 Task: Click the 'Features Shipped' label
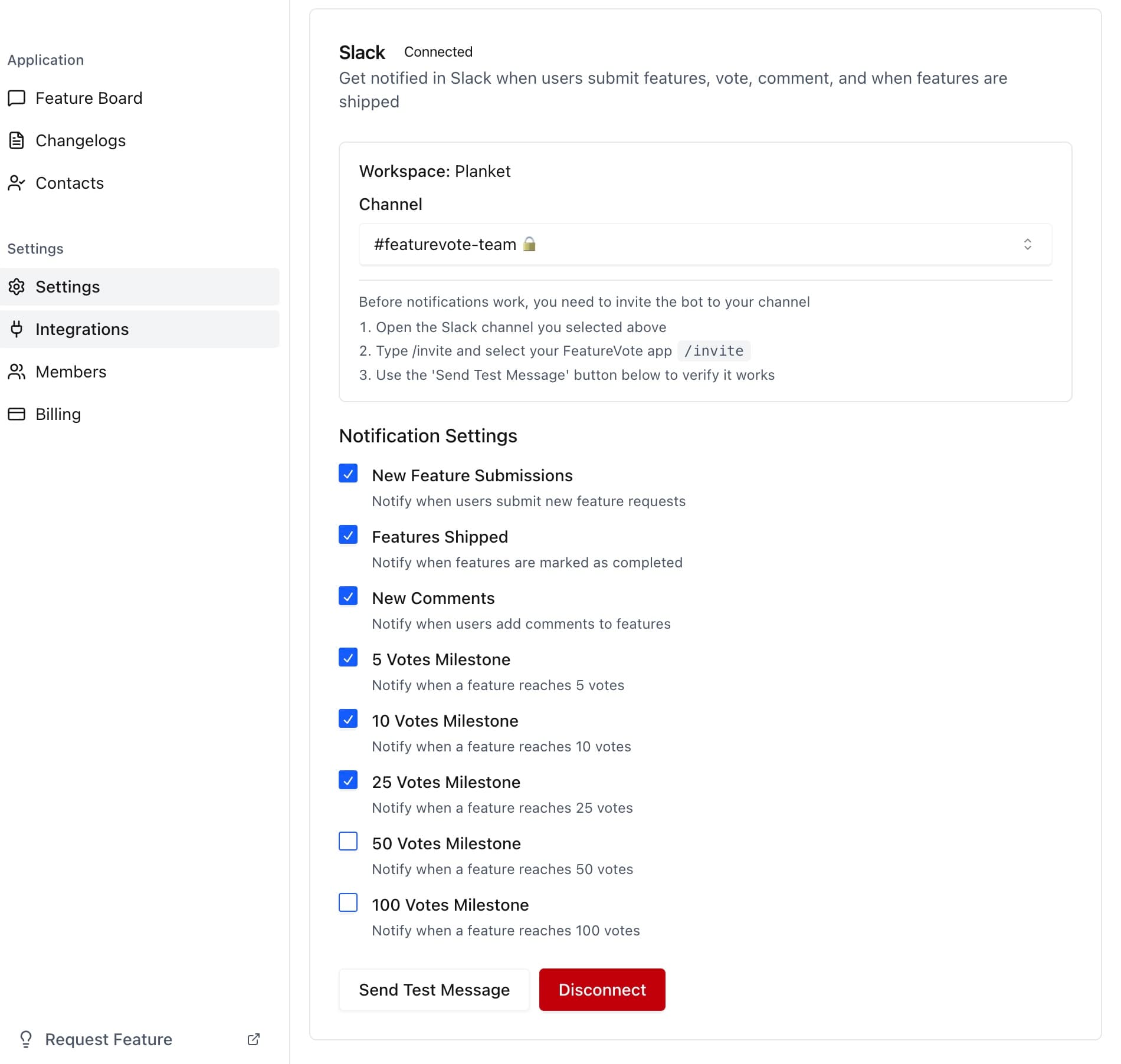(440, 537)
